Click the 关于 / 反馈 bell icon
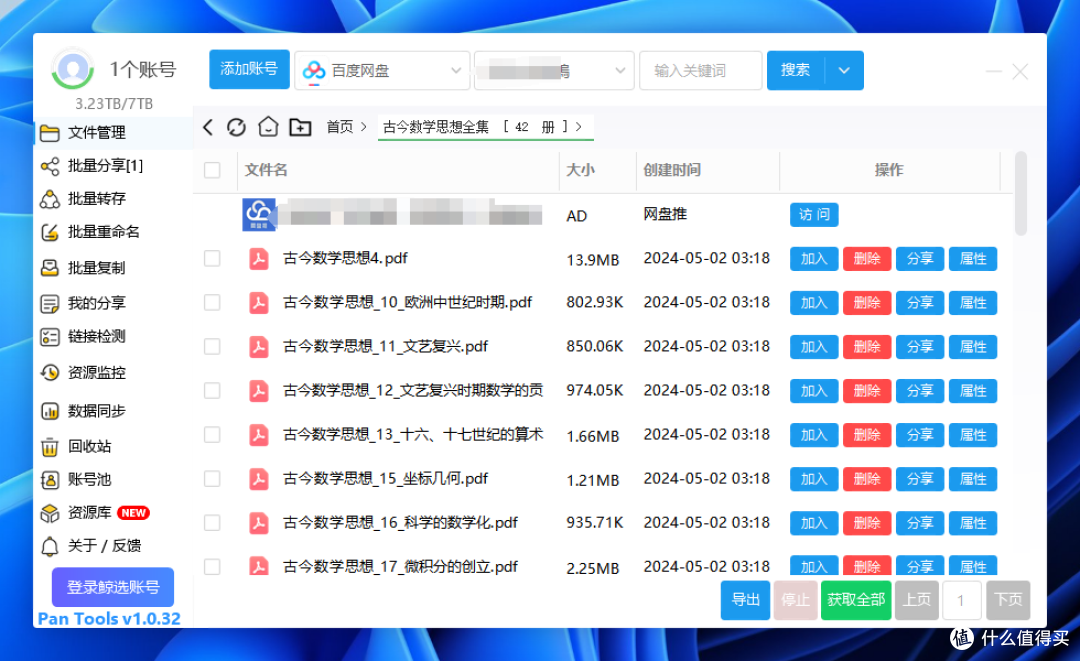The image size is (1080, 661). tap(50, 546)
